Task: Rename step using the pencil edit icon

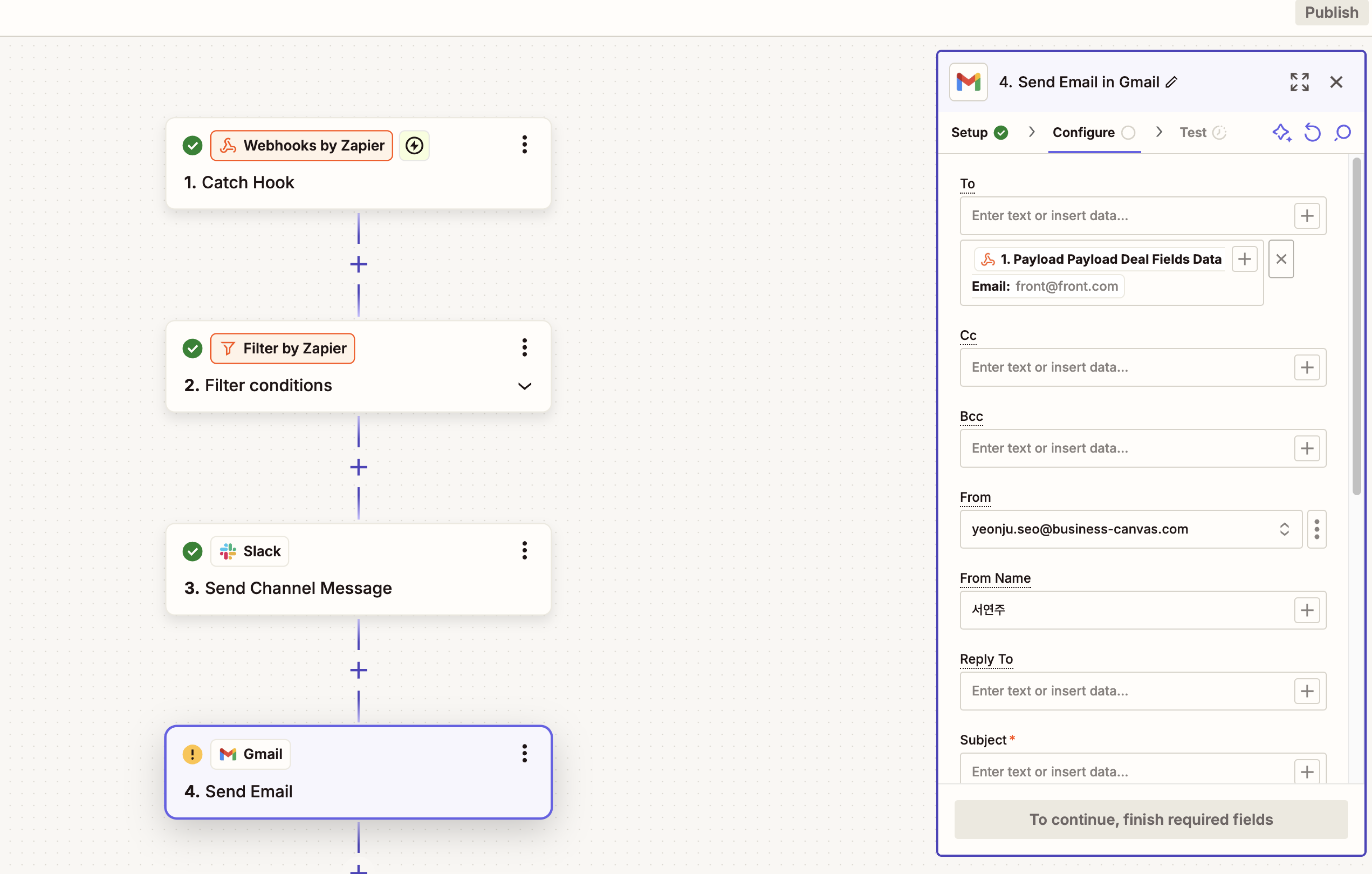Action: tap(1171, 82)
